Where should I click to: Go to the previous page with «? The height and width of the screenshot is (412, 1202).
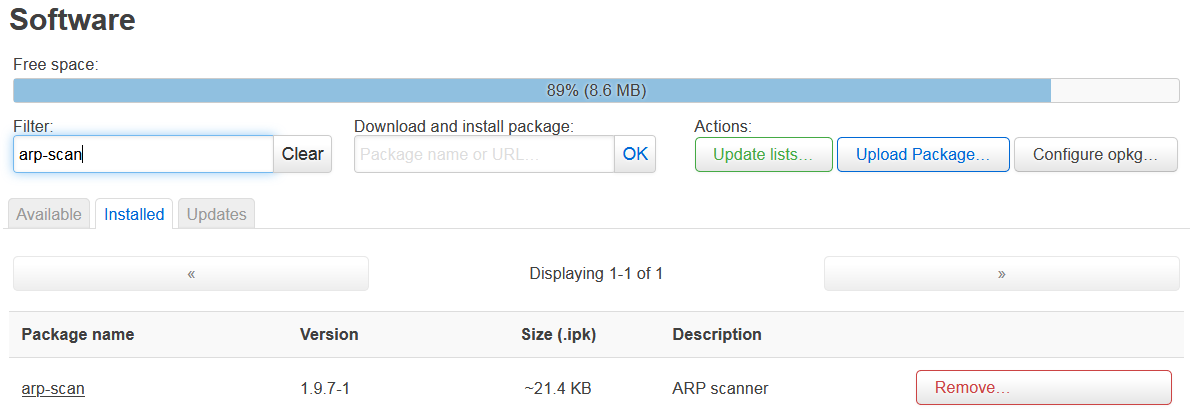(191, 273)
